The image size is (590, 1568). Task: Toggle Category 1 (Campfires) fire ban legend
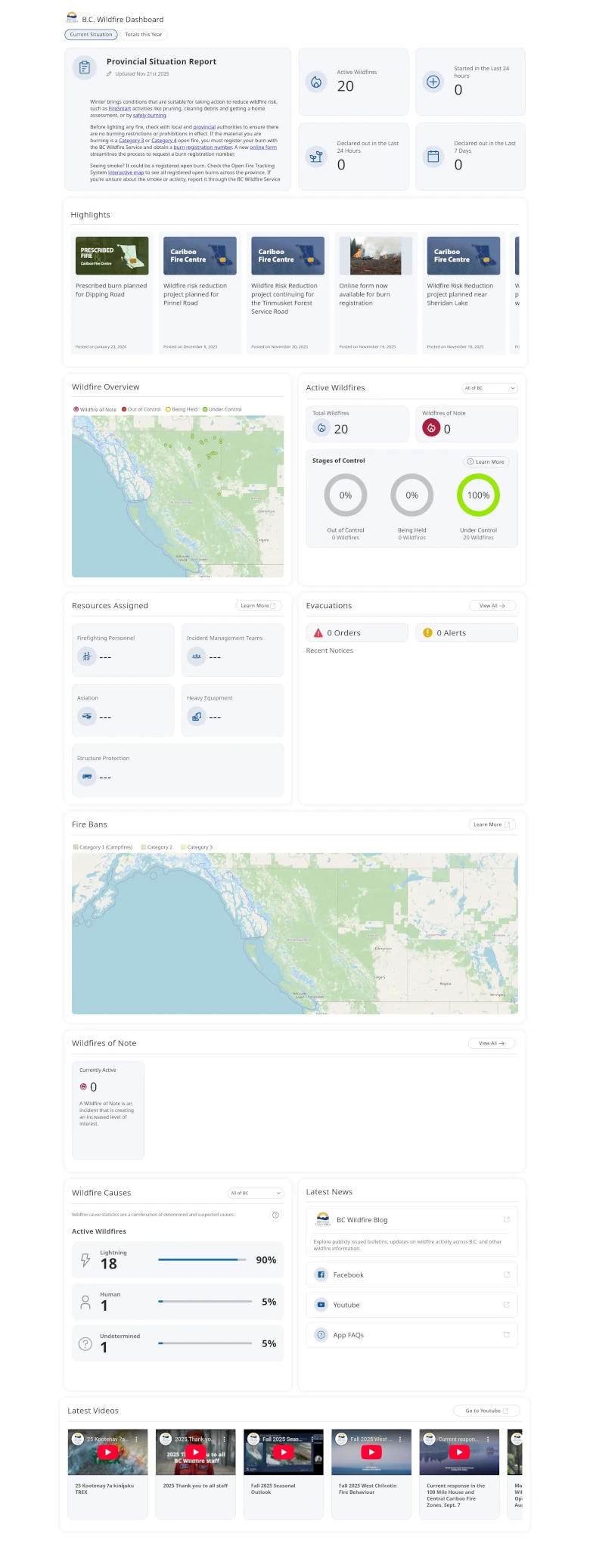point(102,847)
